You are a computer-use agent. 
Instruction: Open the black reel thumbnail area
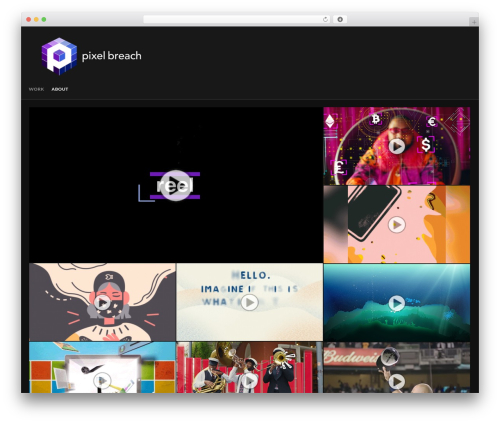[176, 185]
